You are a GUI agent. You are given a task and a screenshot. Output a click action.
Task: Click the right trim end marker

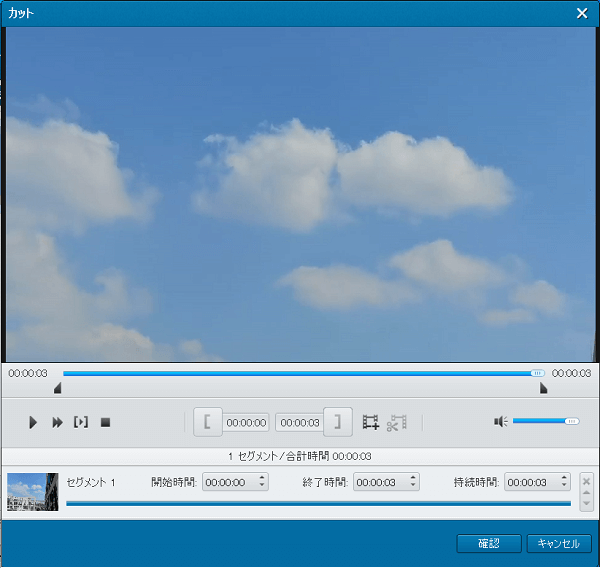[x=543, y=388]
